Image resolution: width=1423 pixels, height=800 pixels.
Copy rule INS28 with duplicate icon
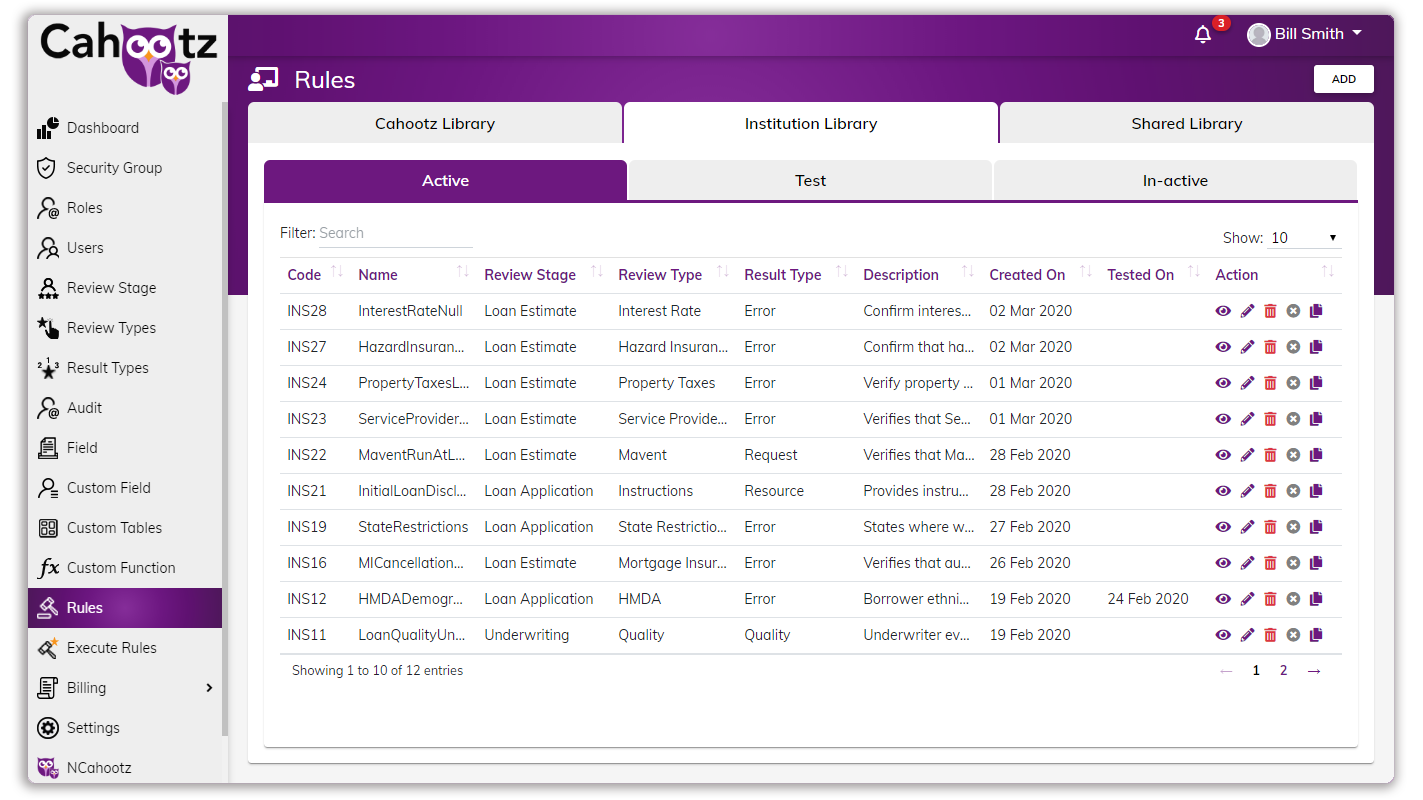(1316, 311)
